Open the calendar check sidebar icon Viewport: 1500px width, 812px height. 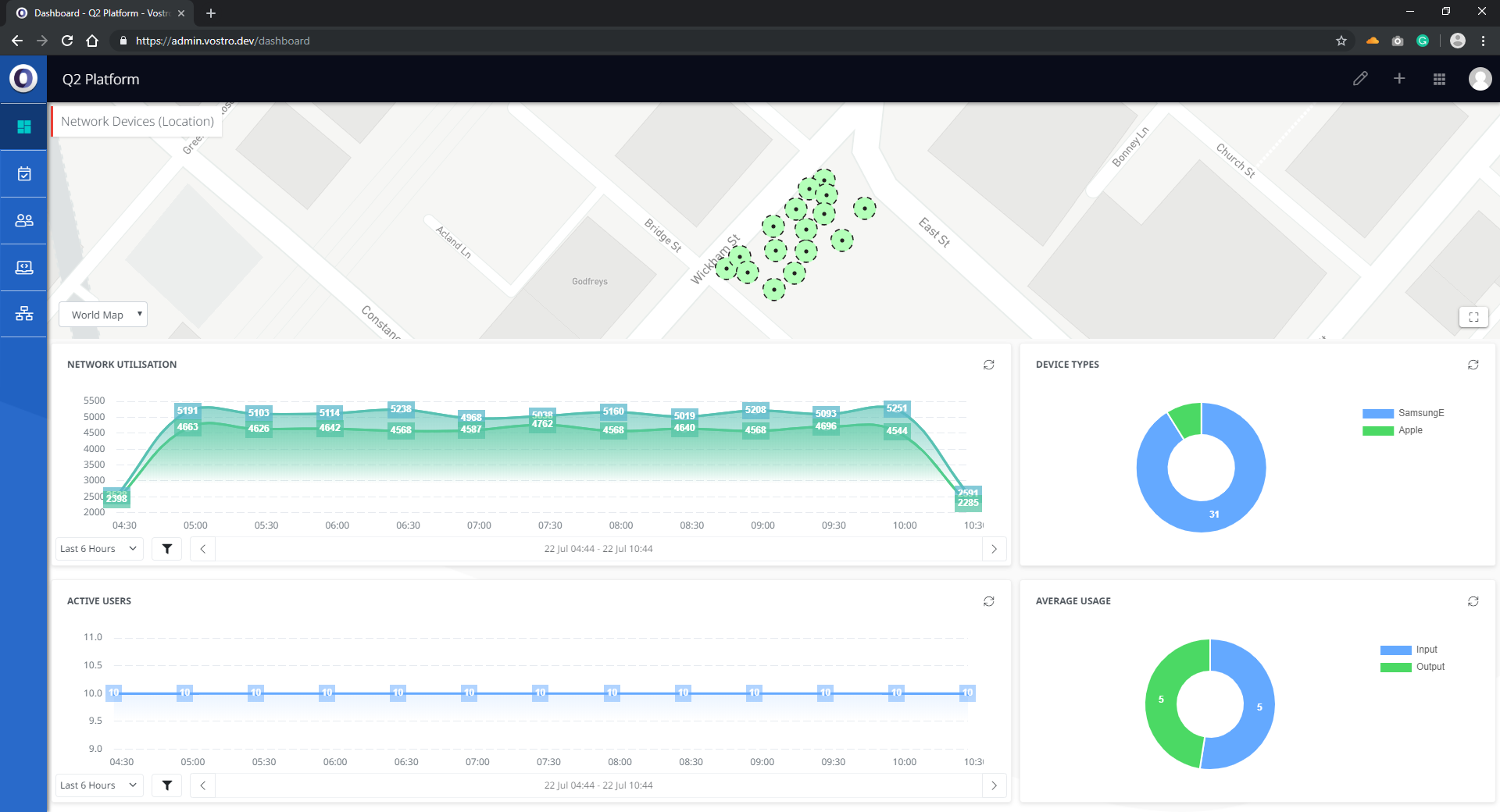tap(24, 173)
